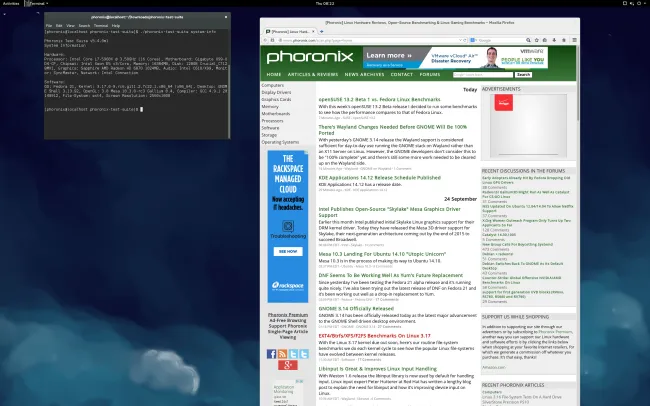
Task: Open Terminal File menu
Action: pos(49,26)
